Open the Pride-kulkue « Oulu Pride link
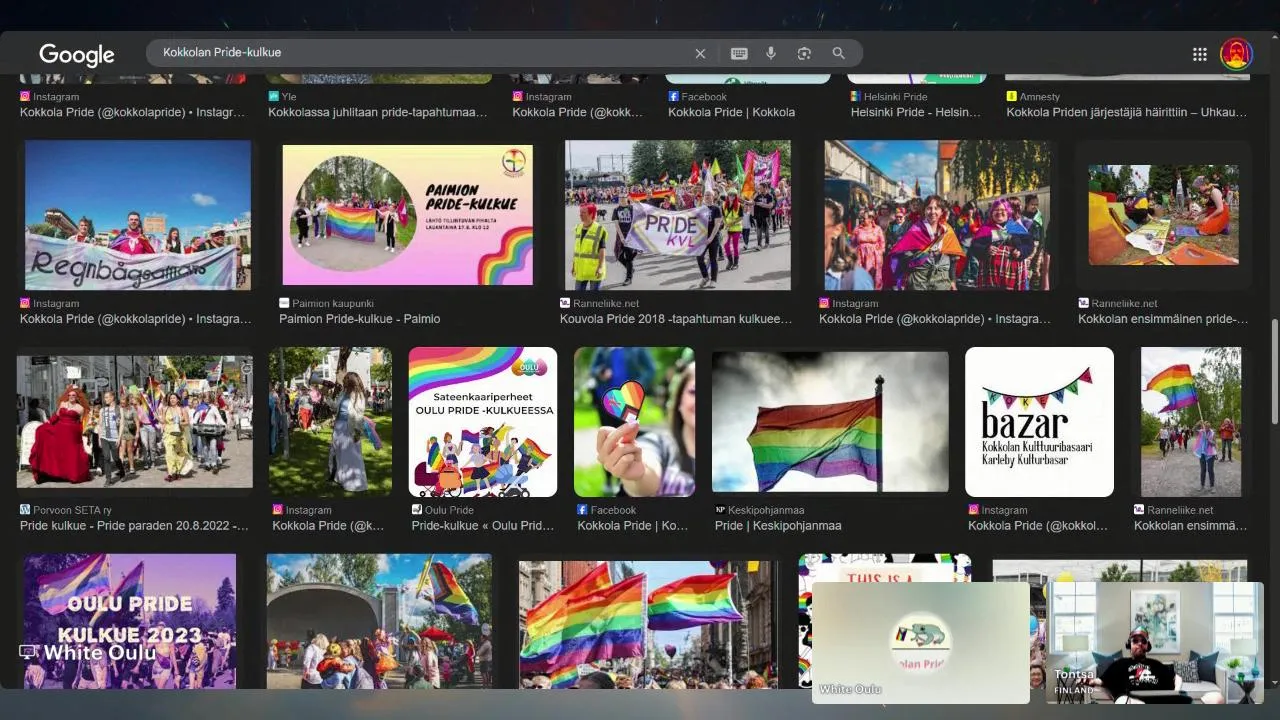Image resolution: width=1280 pixels, height=720 pixels. (483, 526)
